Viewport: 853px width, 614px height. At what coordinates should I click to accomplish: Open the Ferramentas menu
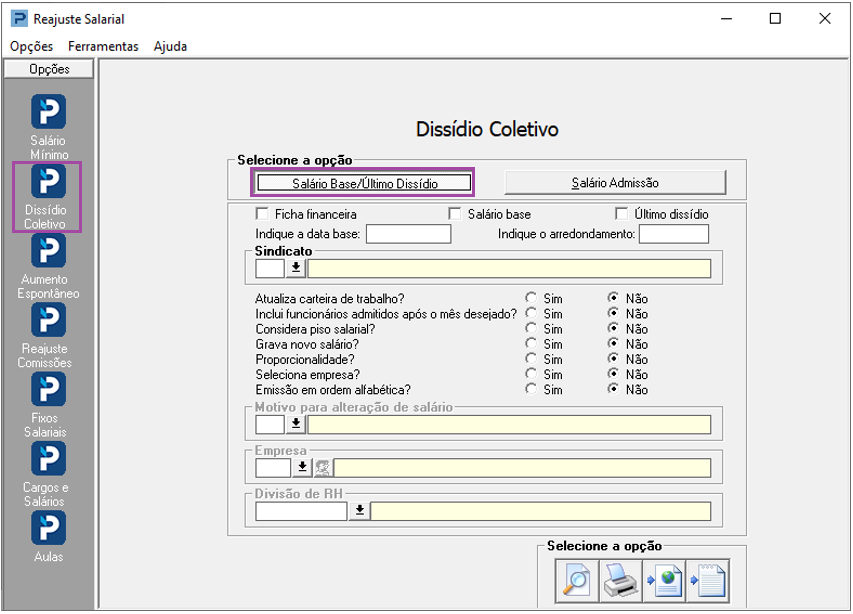[103, 47]
